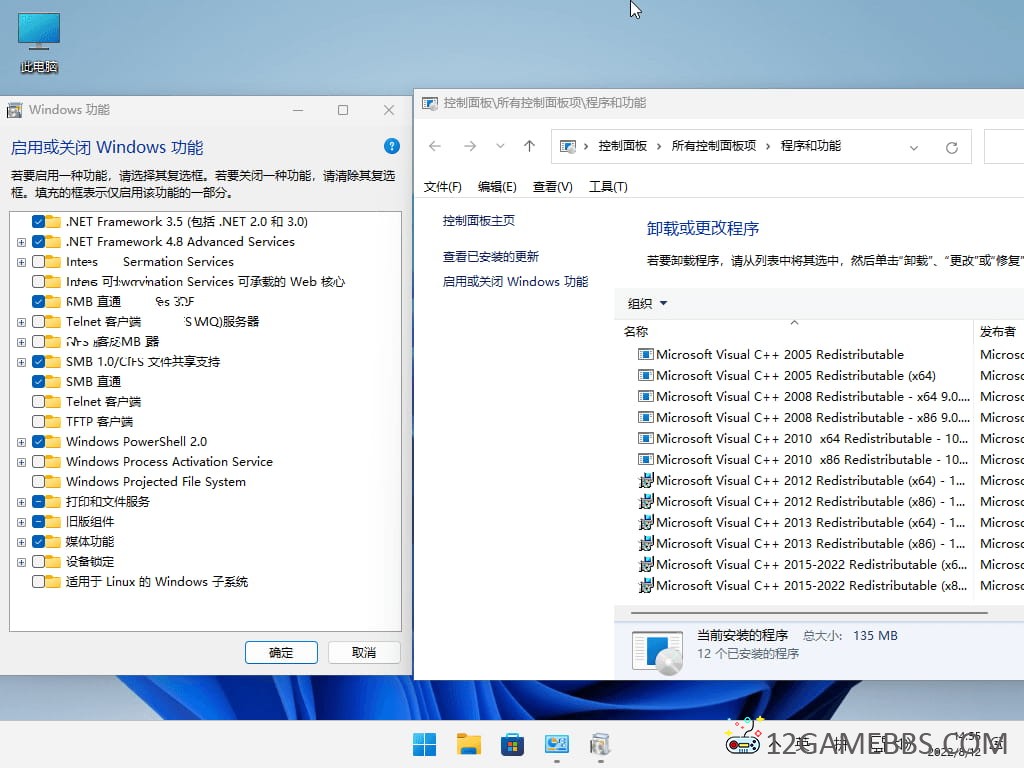1024x768 pixels.
Task: Sort the list by the 发布者 column header
Action: tap(999, 331)
